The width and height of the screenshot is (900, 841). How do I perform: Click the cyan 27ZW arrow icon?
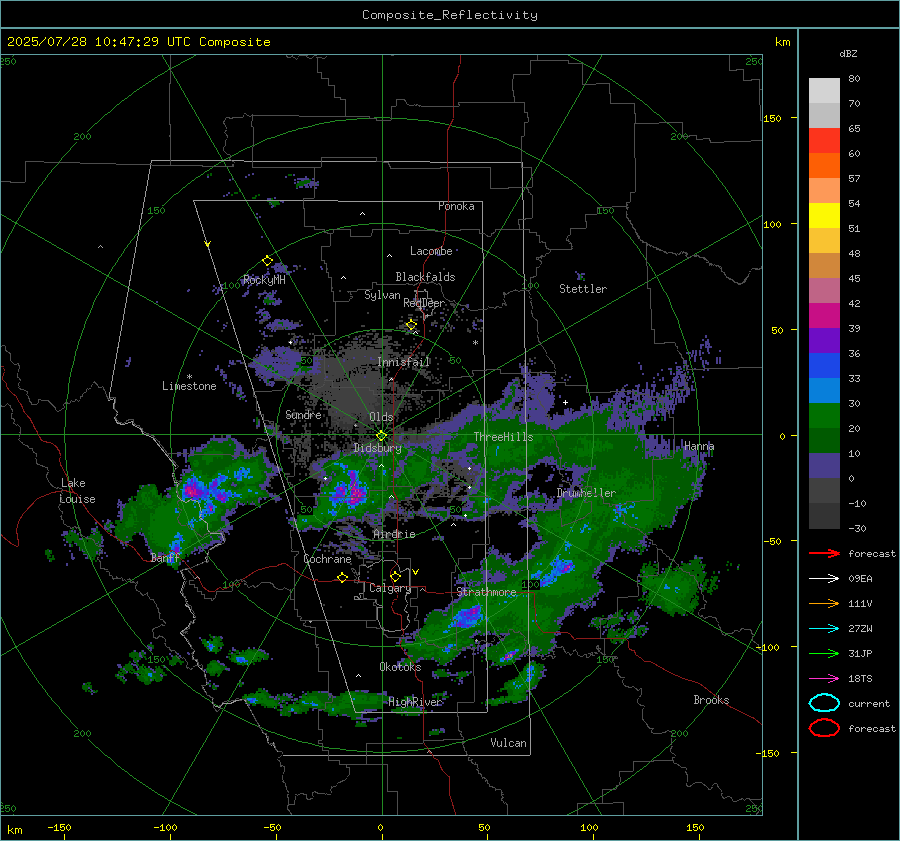click(x=824, y=629)
